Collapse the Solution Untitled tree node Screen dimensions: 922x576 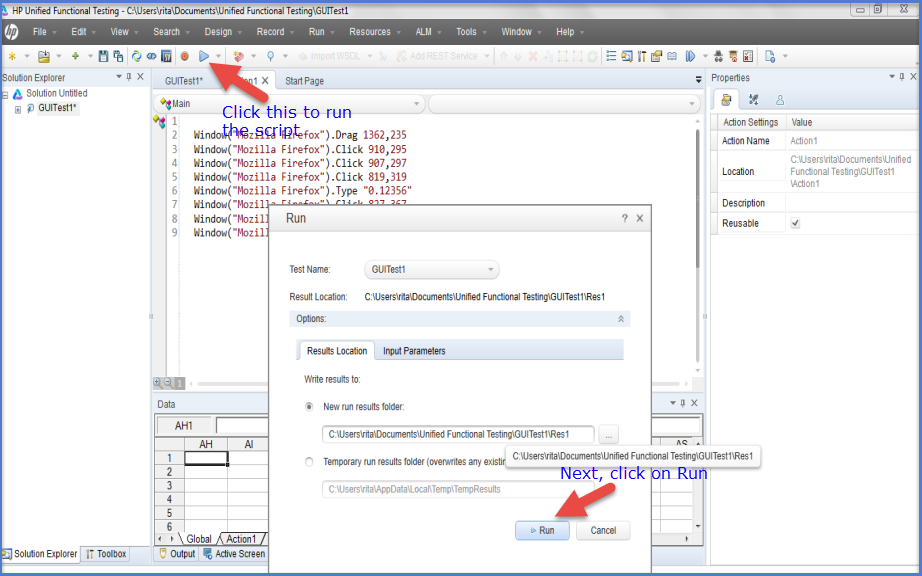[5, 95]
